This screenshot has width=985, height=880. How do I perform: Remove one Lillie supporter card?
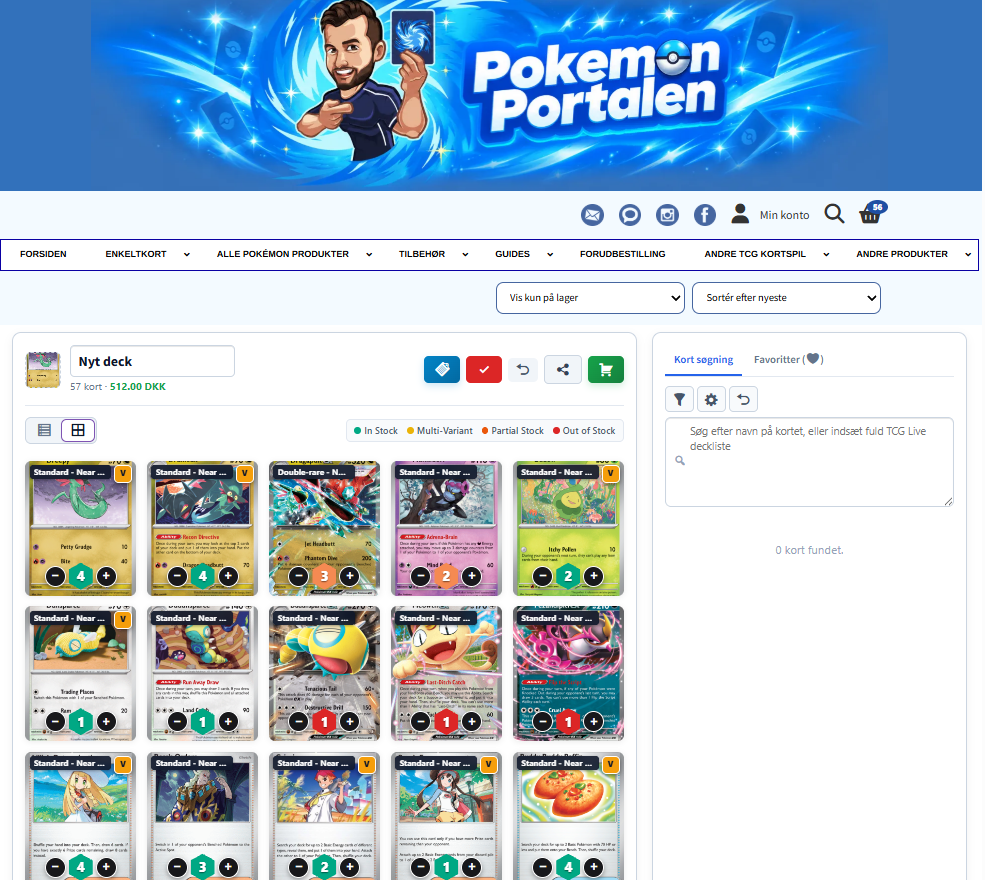coord(55,867)
